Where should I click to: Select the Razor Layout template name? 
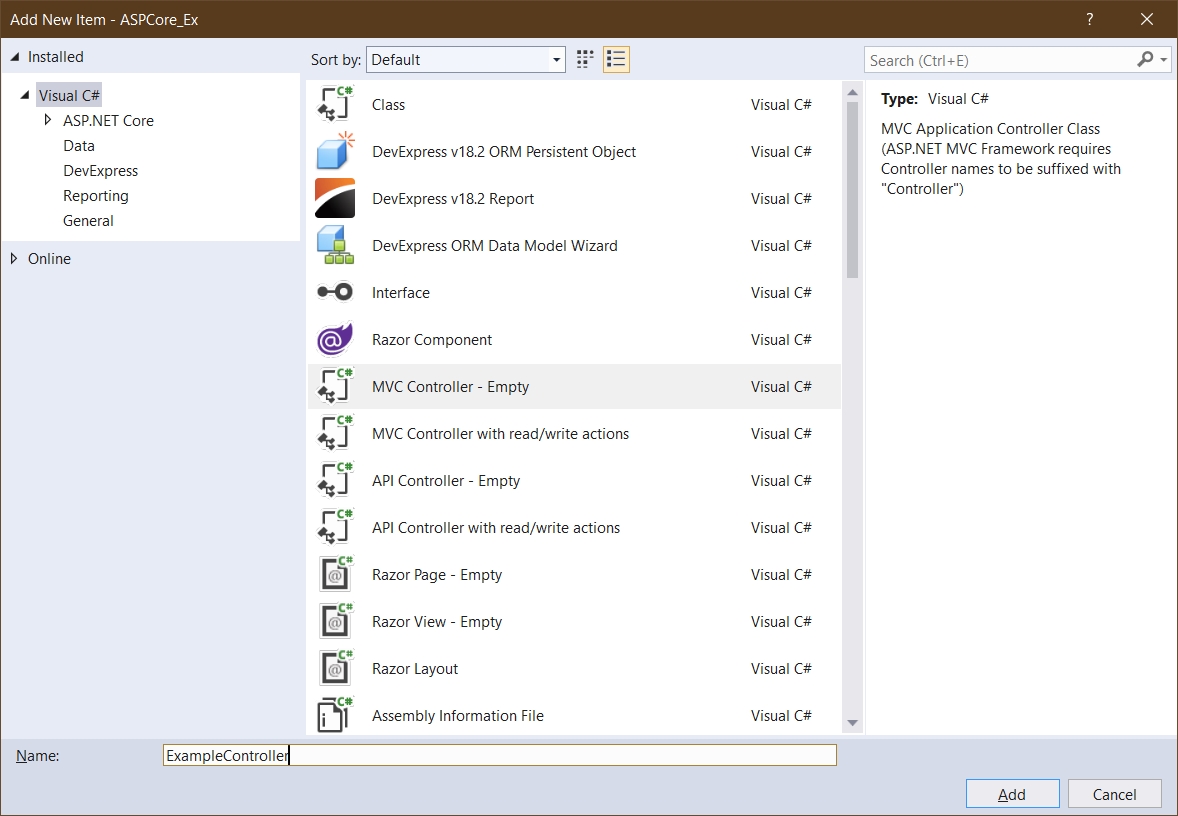pyautogui.click(x=415, y=669)
